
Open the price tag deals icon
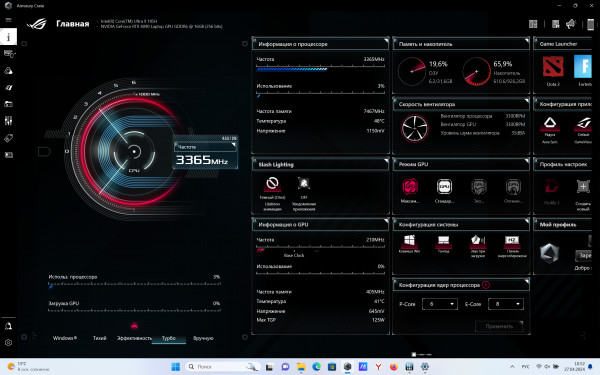click(x=8, y=138)
